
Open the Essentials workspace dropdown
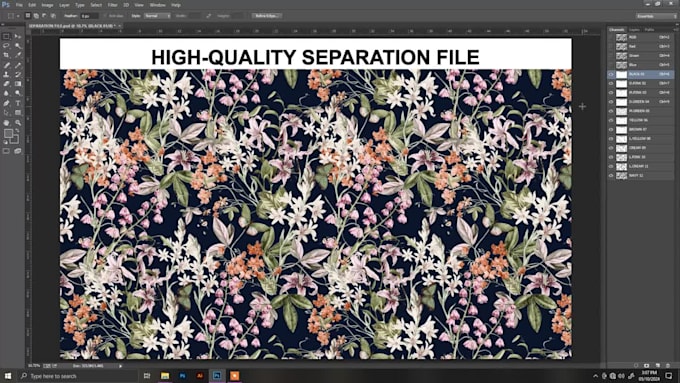(656, 16)
